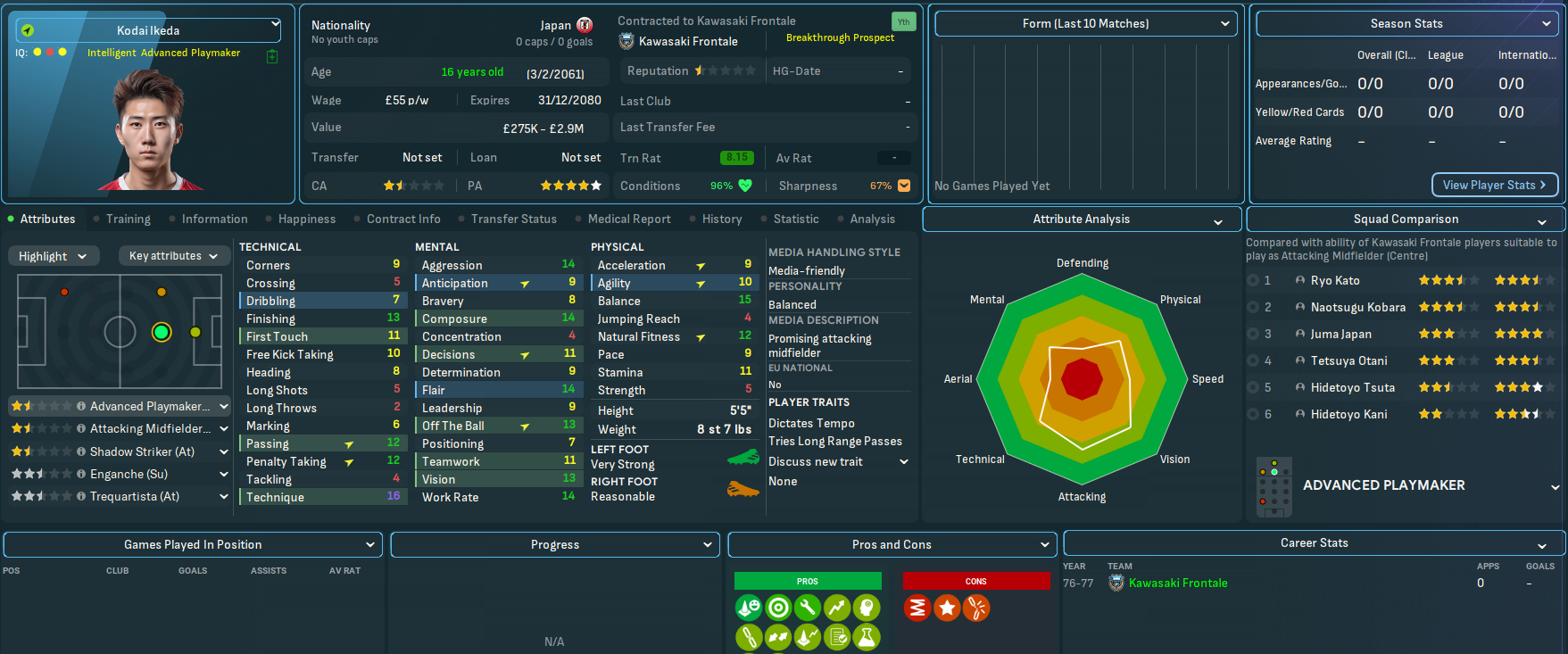The width and height of the screenshot is (1568, 654).
Task: Click the target icon under Pros
Action: (778, 608)
